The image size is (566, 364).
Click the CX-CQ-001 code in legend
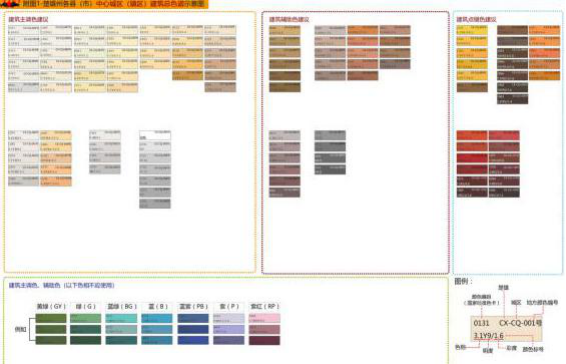tap(518, 323)
